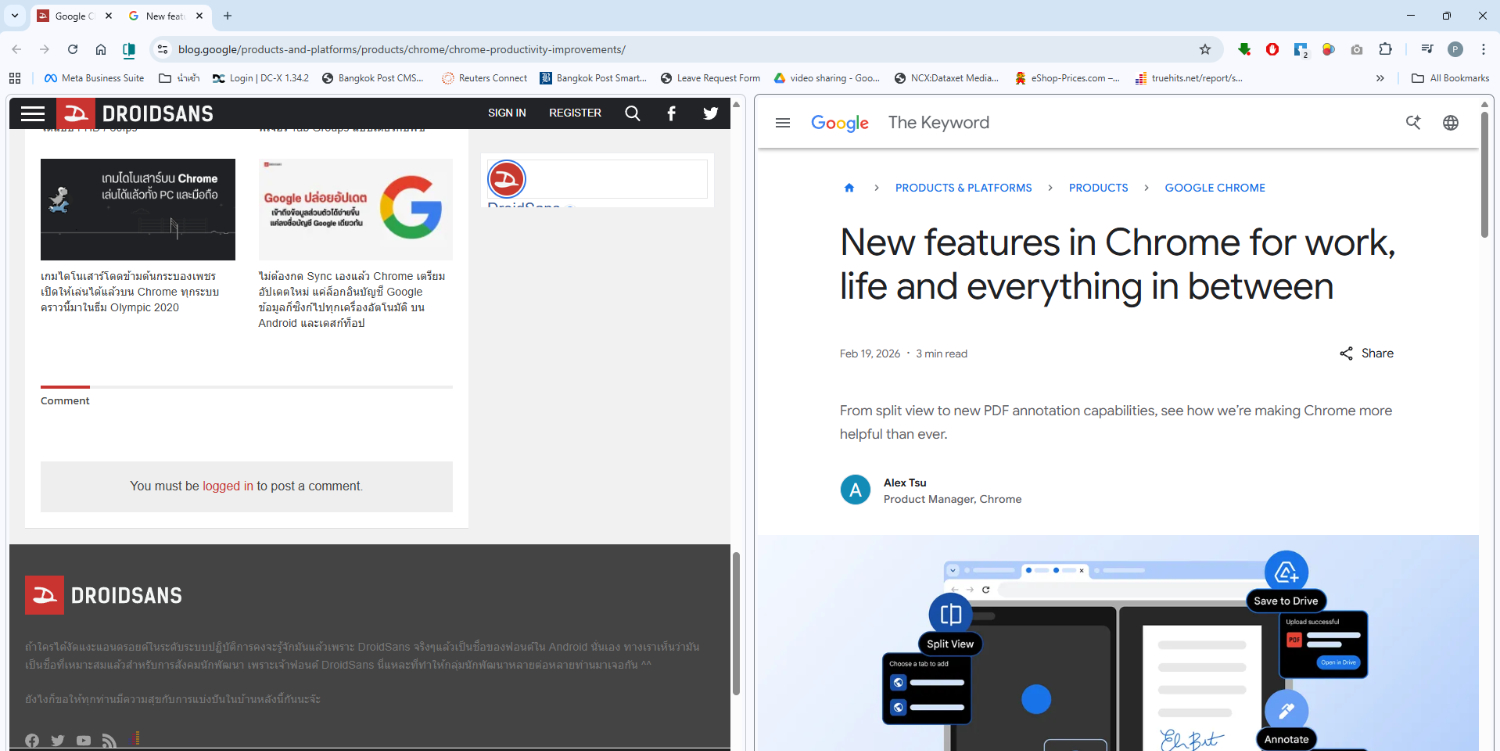This screenshot has width=1500, height=751.
Task: Open the DroidSans hamburger menu
Action: (x=33, y=113)
